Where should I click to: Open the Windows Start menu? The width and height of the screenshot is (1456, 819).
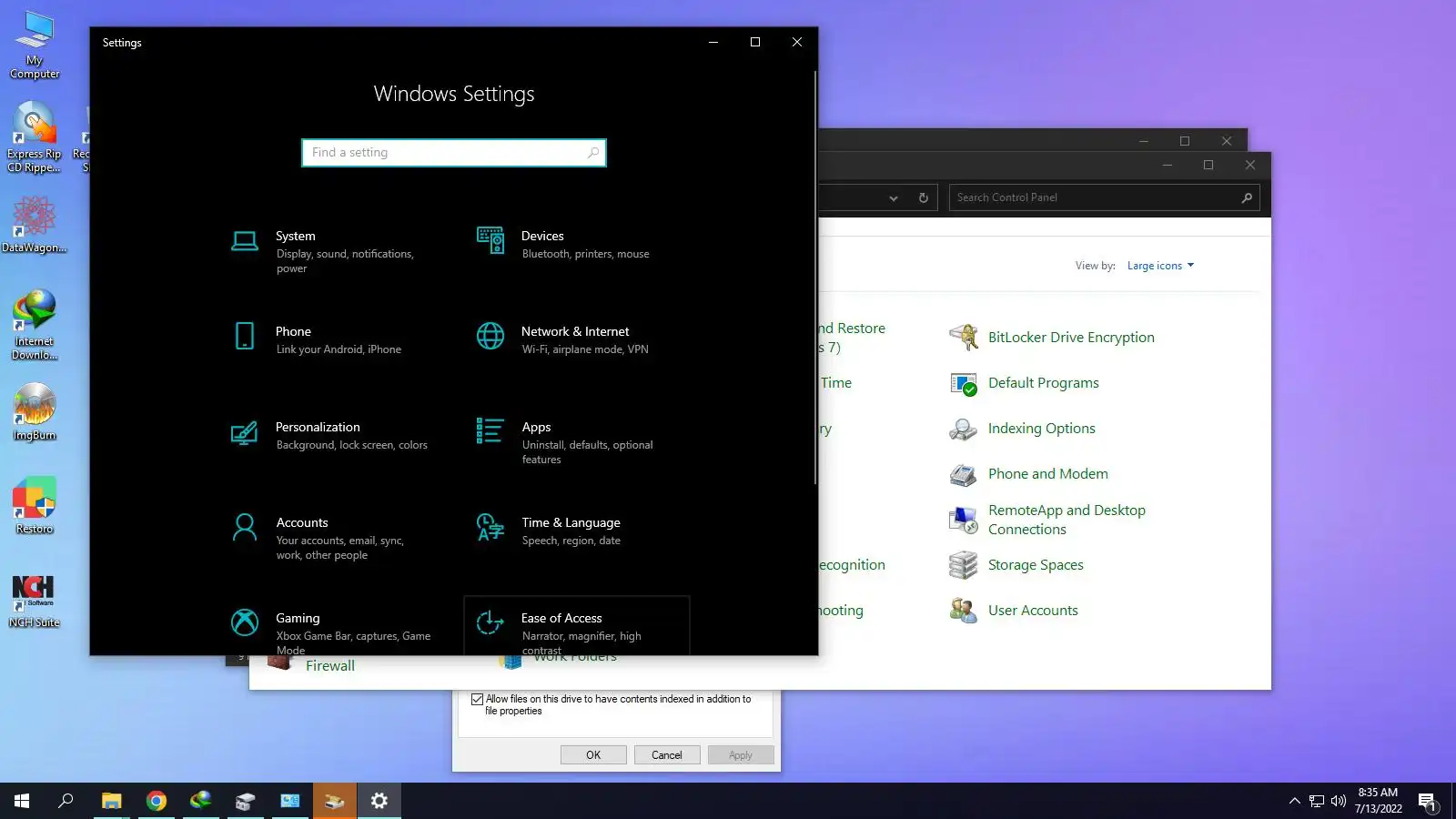[x=22, y=801]
